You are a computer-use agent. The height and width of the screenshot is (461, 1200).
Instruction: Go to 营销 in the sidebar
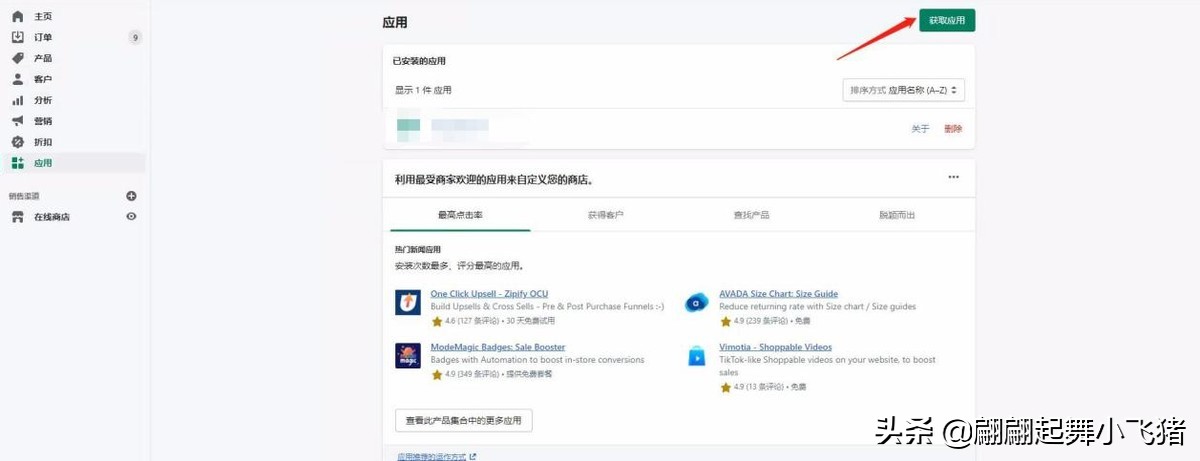[43, 121]
